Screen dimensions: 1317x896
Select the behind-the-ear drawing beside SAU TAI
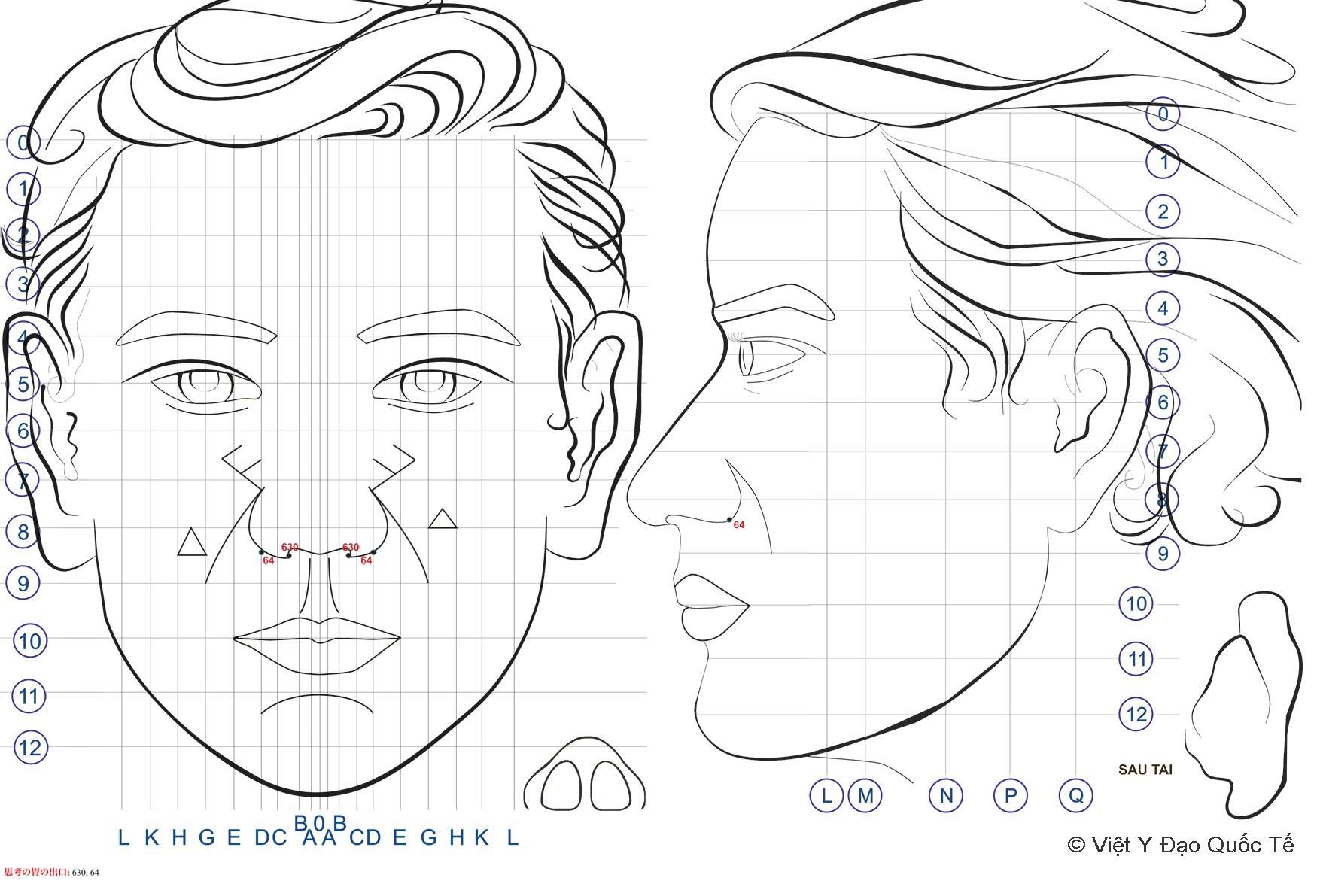point(1243,705)
